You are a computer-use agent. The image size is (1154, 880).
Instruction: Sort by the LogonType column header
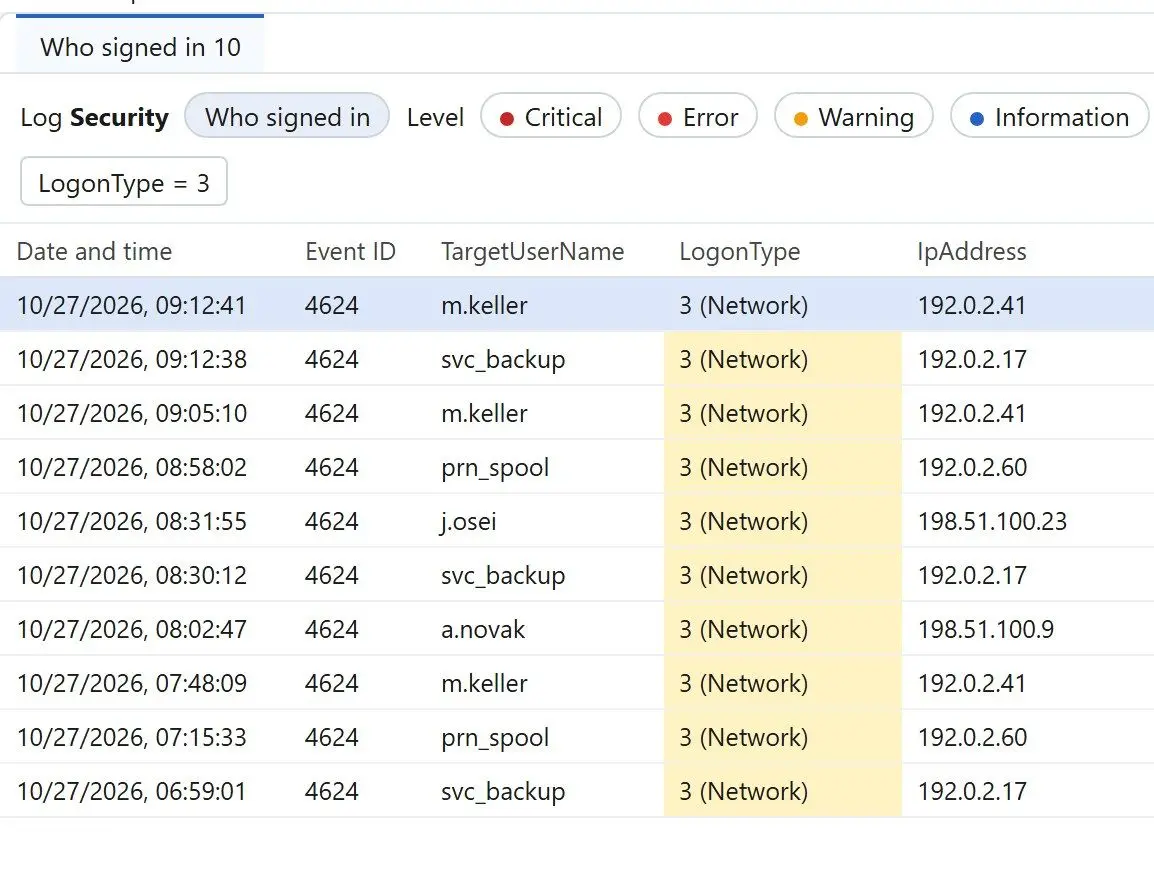(x=740, y=252)
